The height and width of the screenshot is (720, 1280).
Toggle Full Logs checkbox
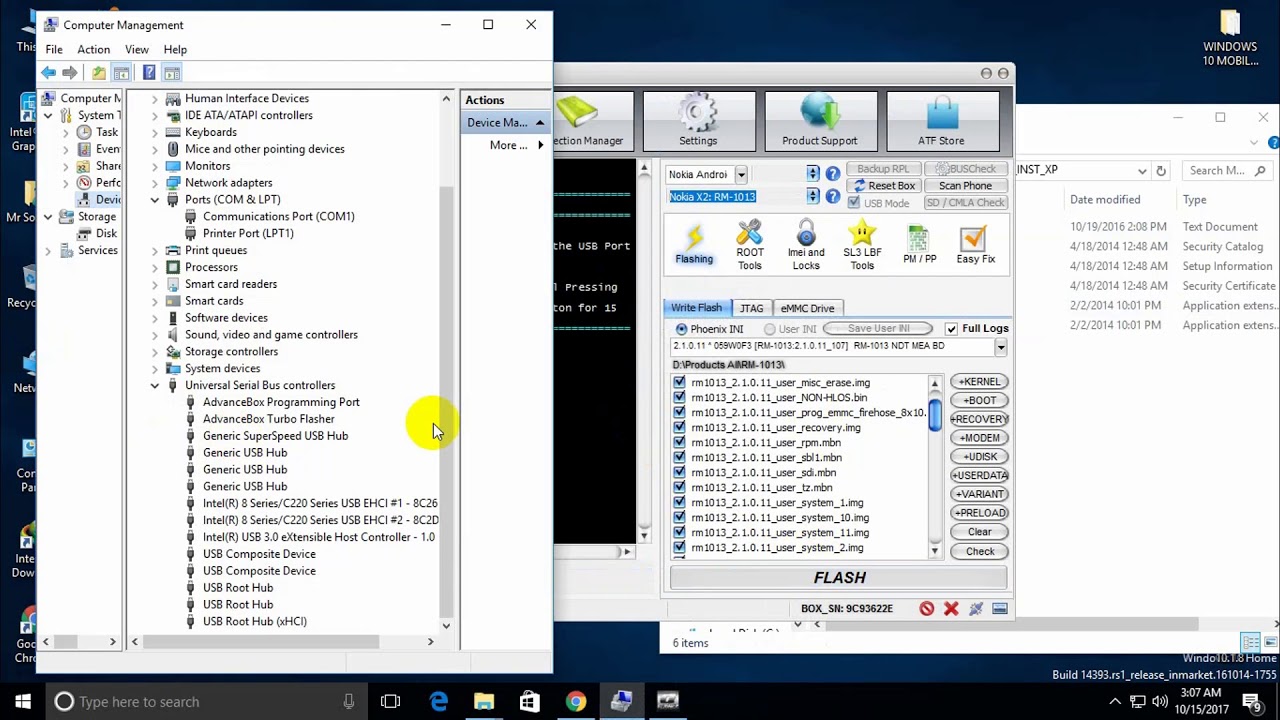(x=951, y=329)
